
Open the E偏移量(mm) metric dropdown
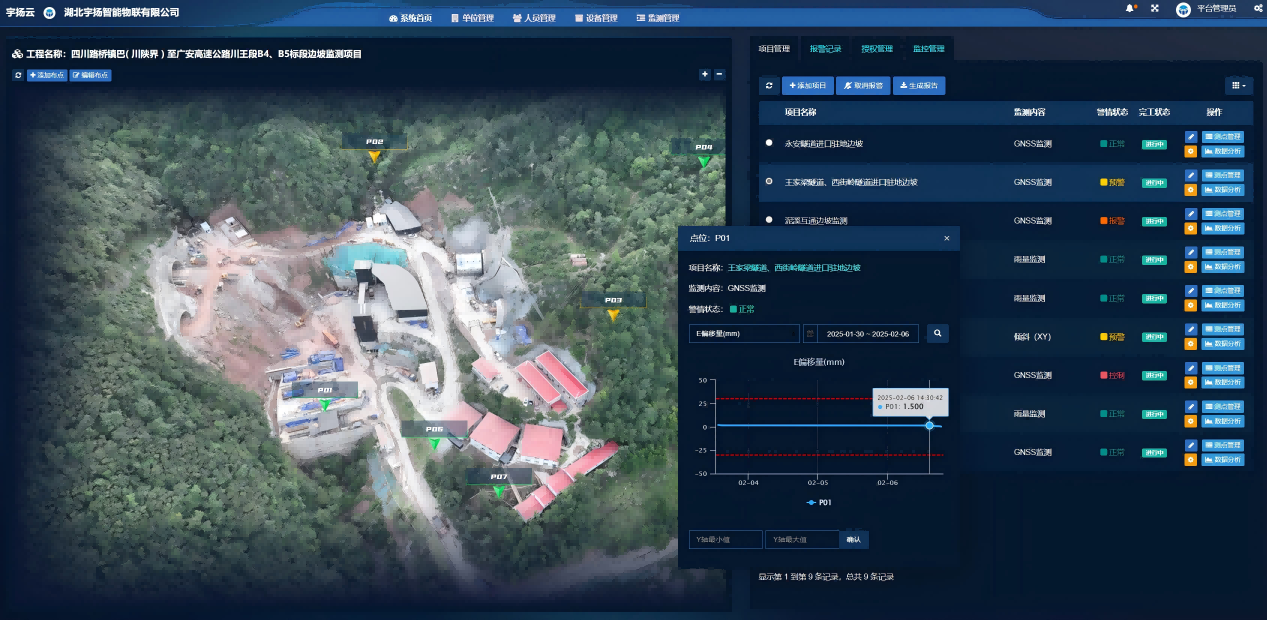743,333
